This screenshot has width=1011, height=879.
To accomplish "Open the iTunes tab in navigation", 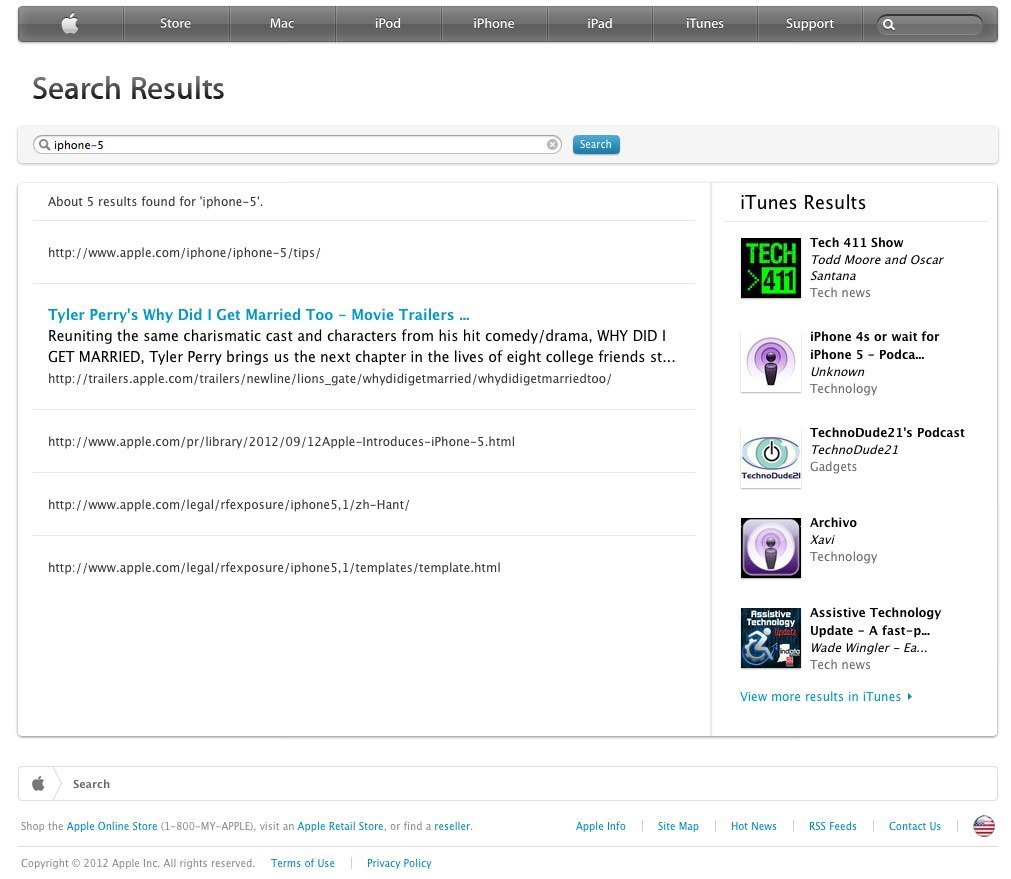I will click(x=705, y=24).
